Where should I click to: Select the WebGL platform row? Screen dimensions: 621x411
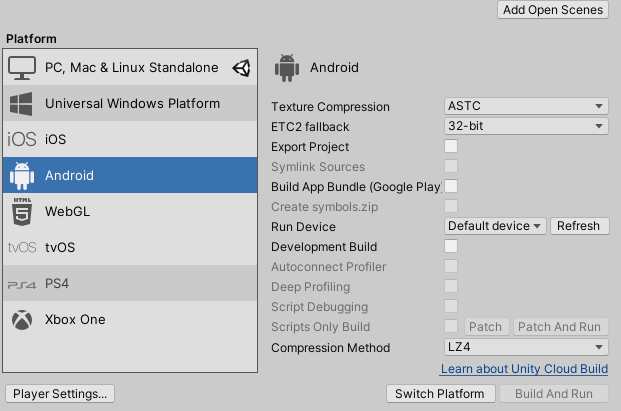tap(130, 211)
